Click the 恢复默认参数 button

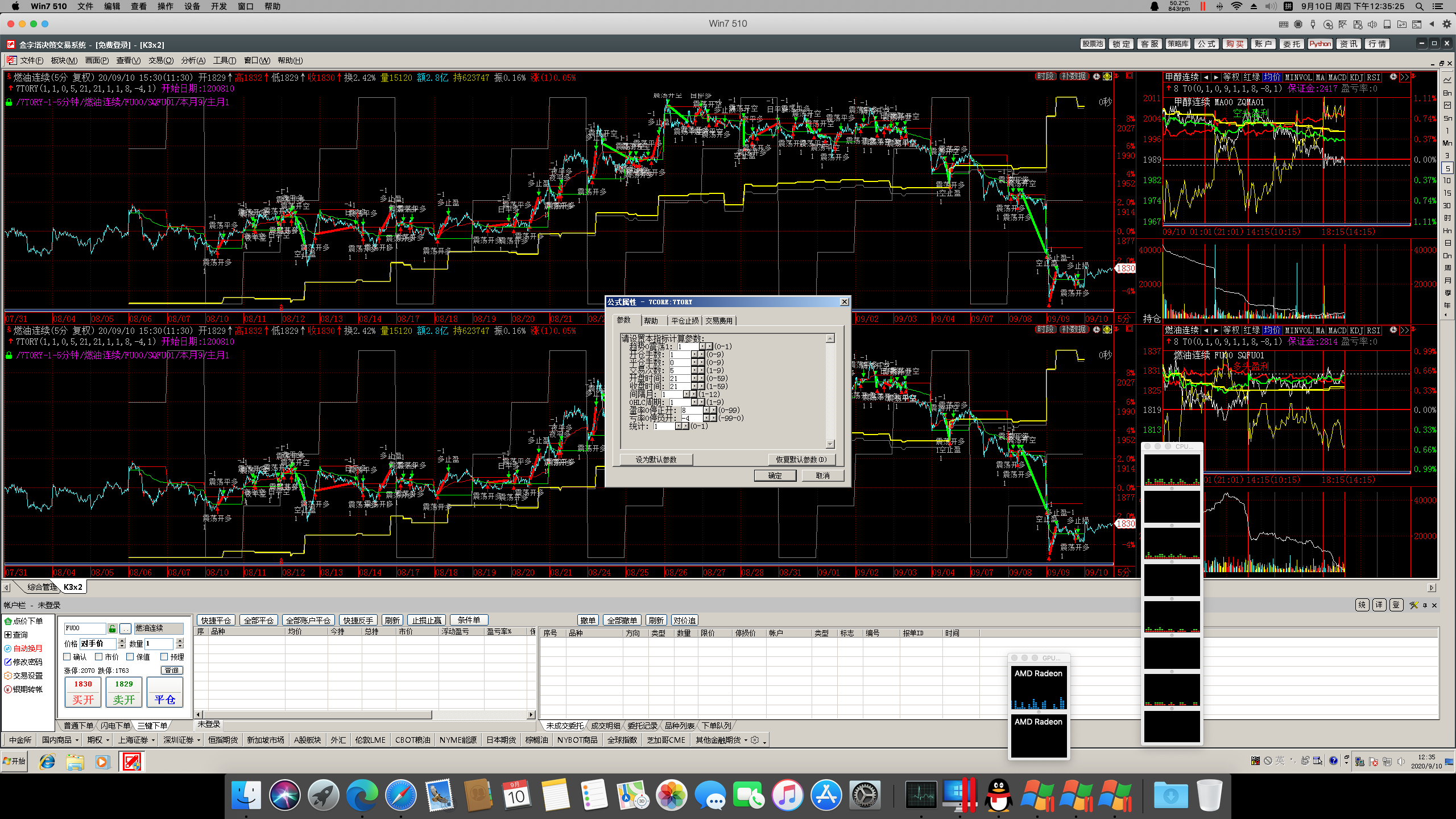[801, 460]
